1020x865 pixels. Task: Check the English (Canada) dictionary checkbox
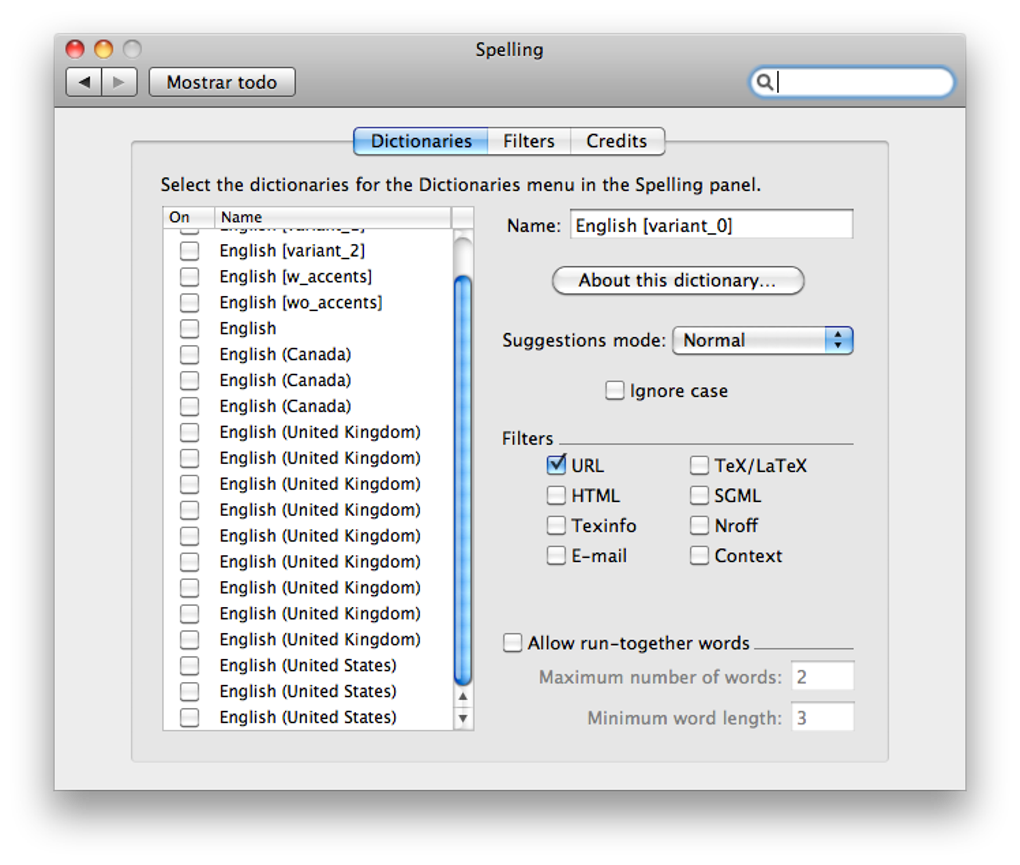pos(189,354)
